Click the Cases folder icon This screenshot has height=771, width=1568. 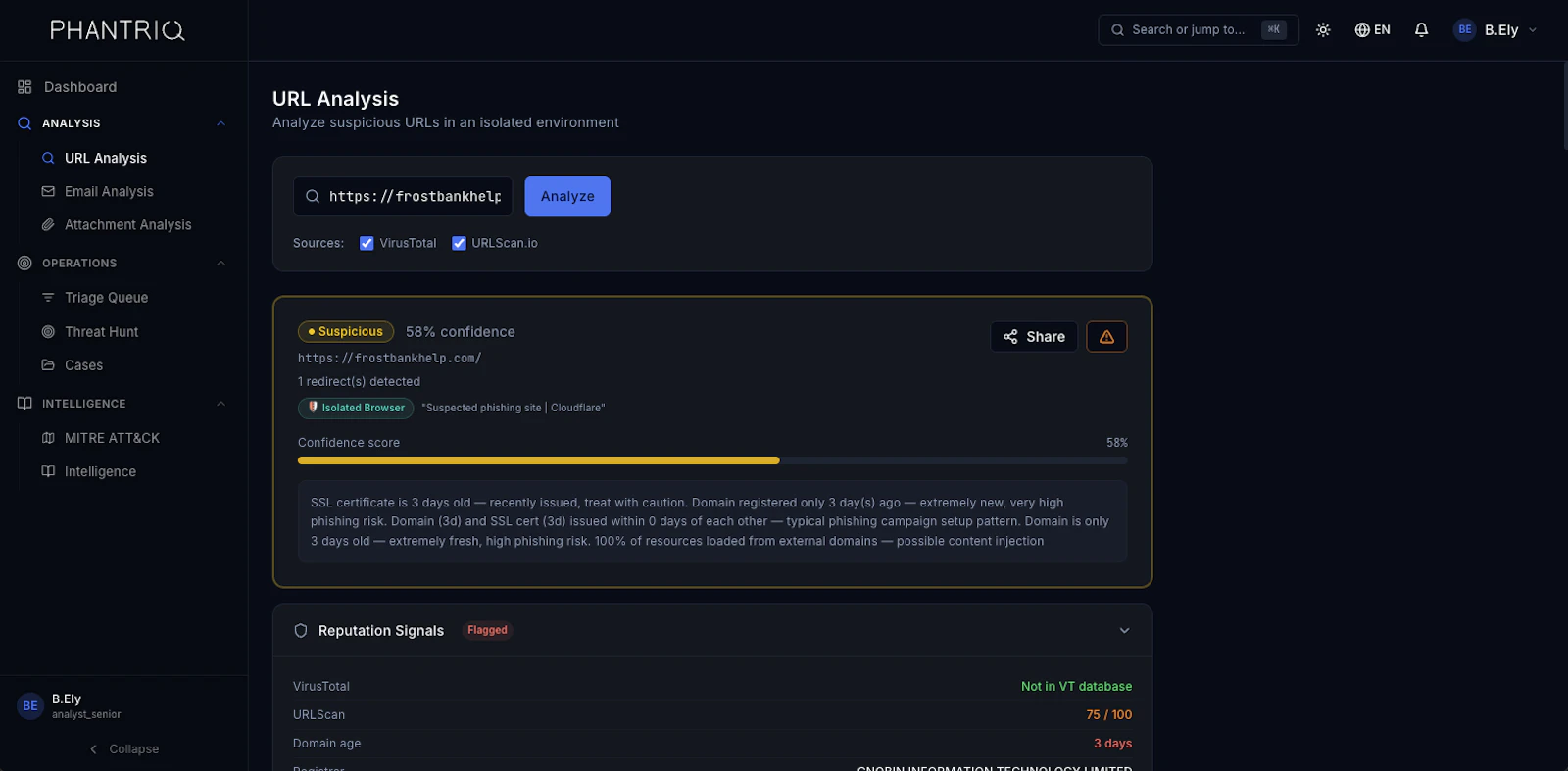coord(48,365)
